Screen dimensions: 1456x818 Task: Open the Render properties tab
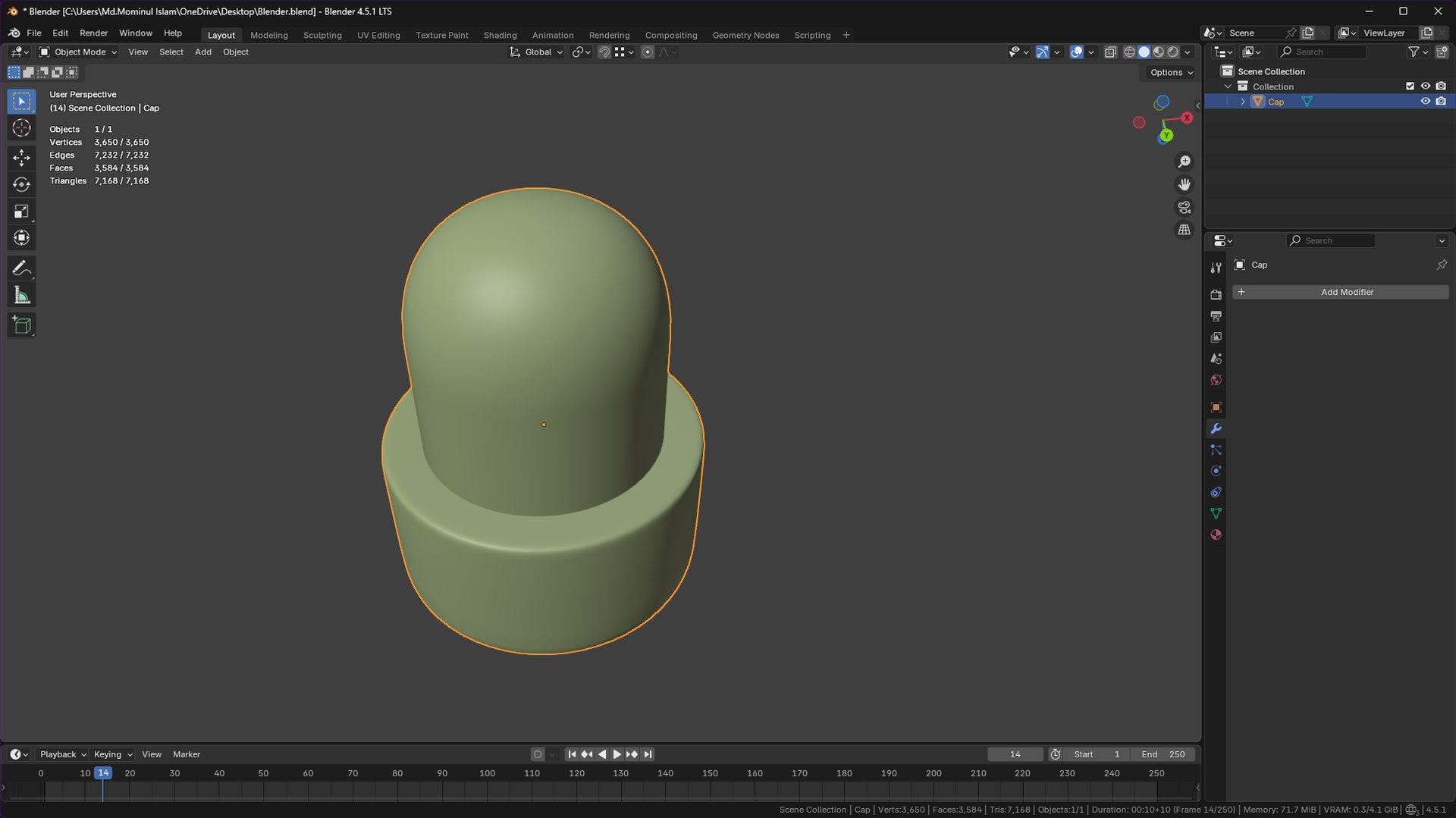[1216, 294]
